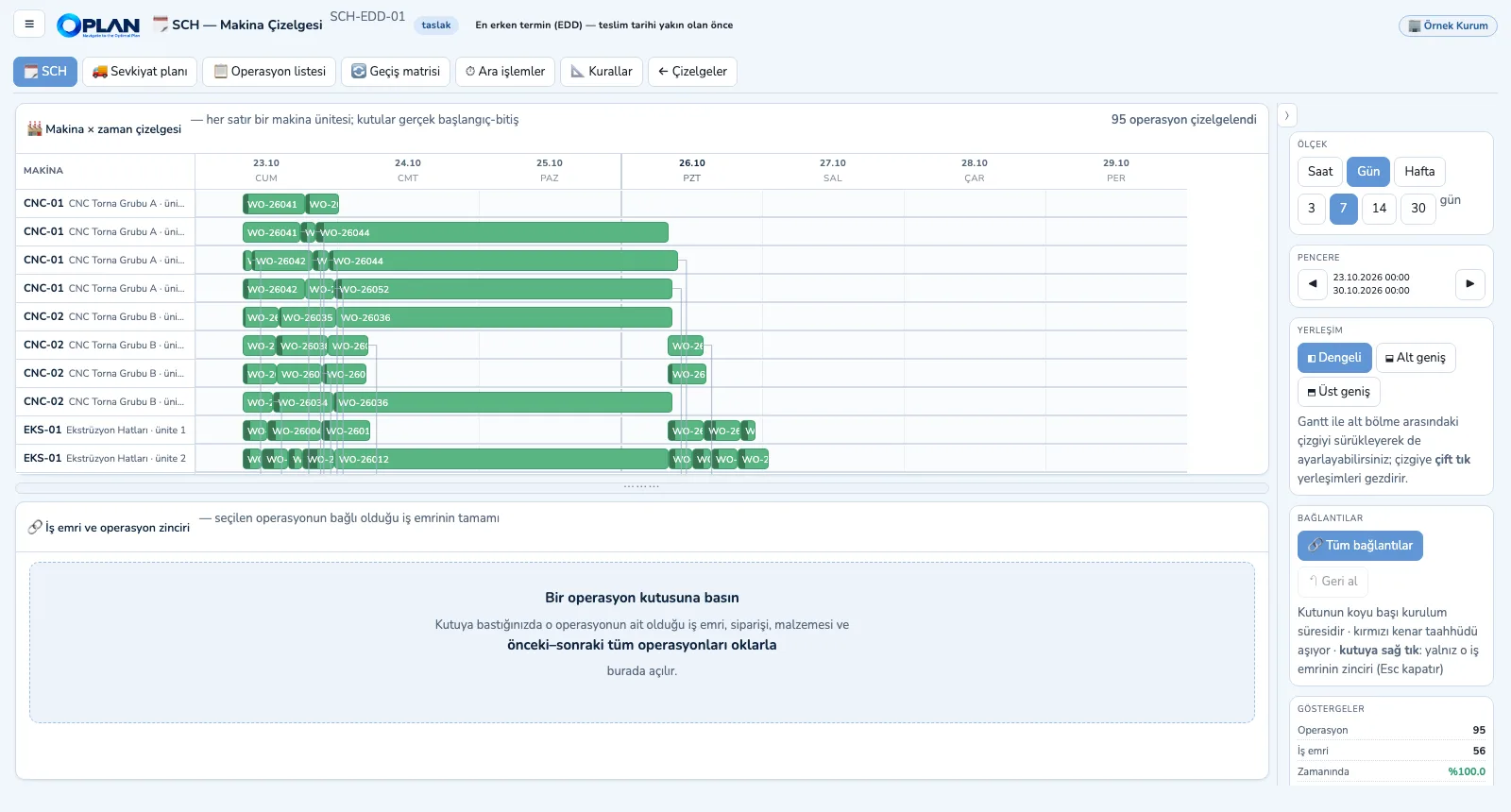Toggle Tüm bağlantılar connections
Viewport: 1511px width, 812px height.
point(1360,546)
